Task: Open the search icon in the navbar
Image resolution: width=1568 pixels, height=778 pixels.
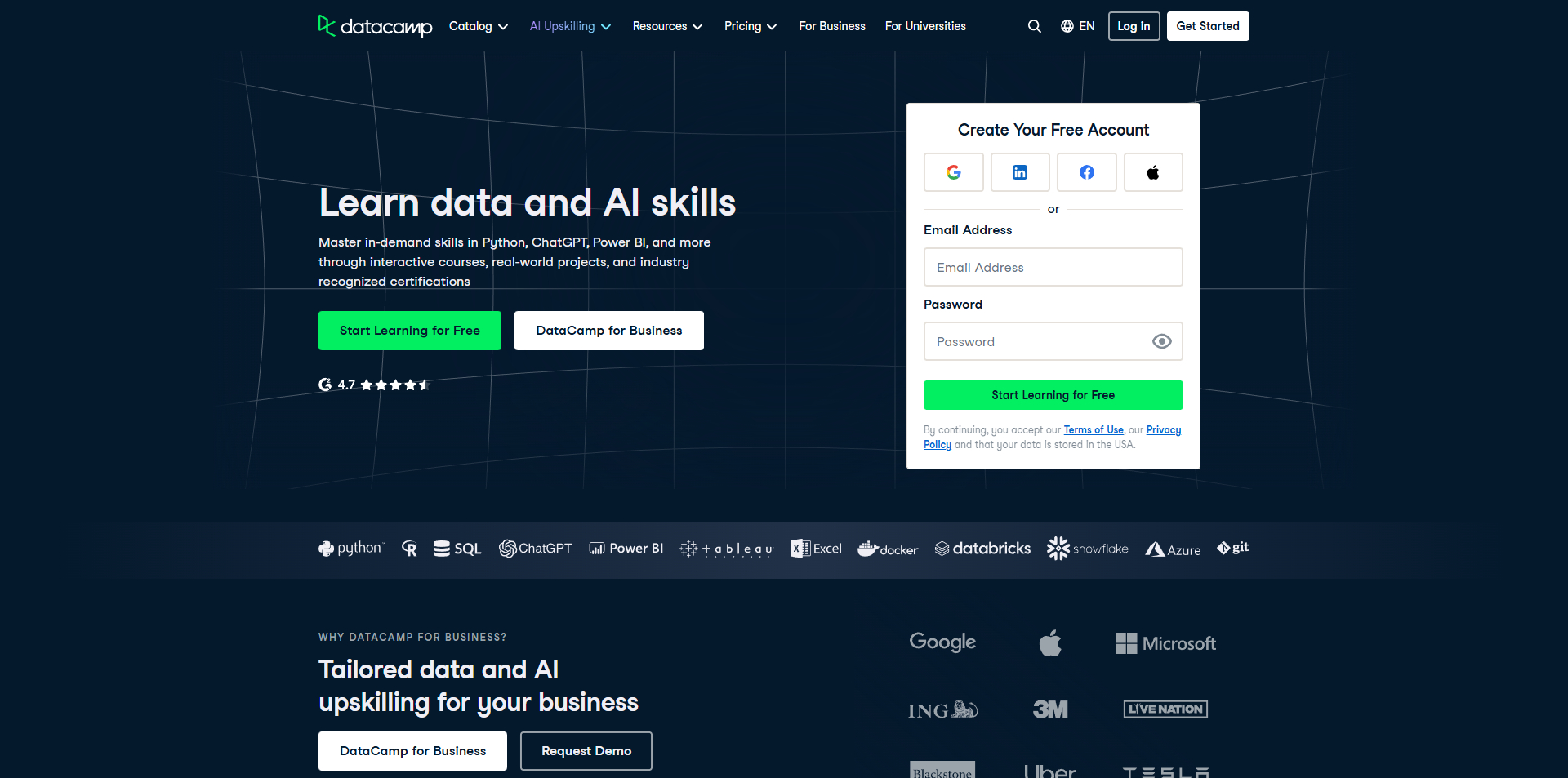Action: pos(1034,25)
